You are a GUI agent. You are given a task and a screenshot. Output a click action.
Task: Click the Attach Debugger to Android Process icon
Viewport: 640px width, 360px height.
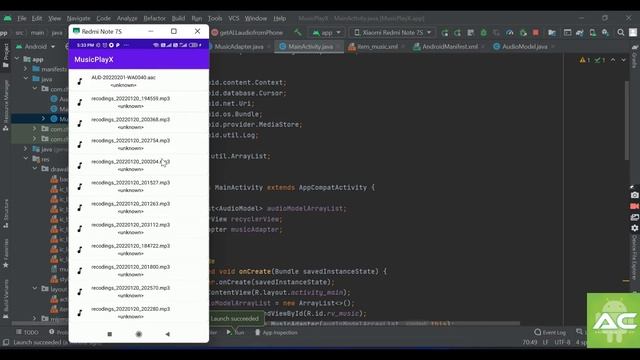(523, 33)
